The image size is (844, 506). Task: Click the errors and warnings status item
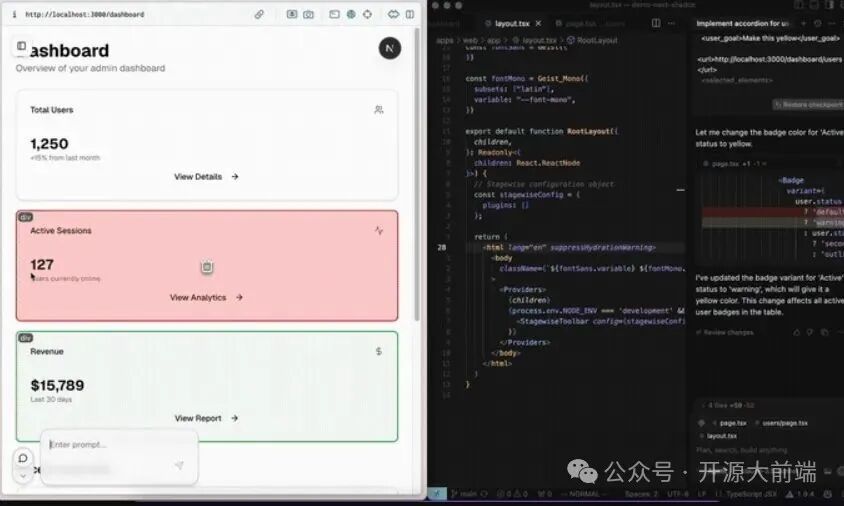[x=512, y=494]
